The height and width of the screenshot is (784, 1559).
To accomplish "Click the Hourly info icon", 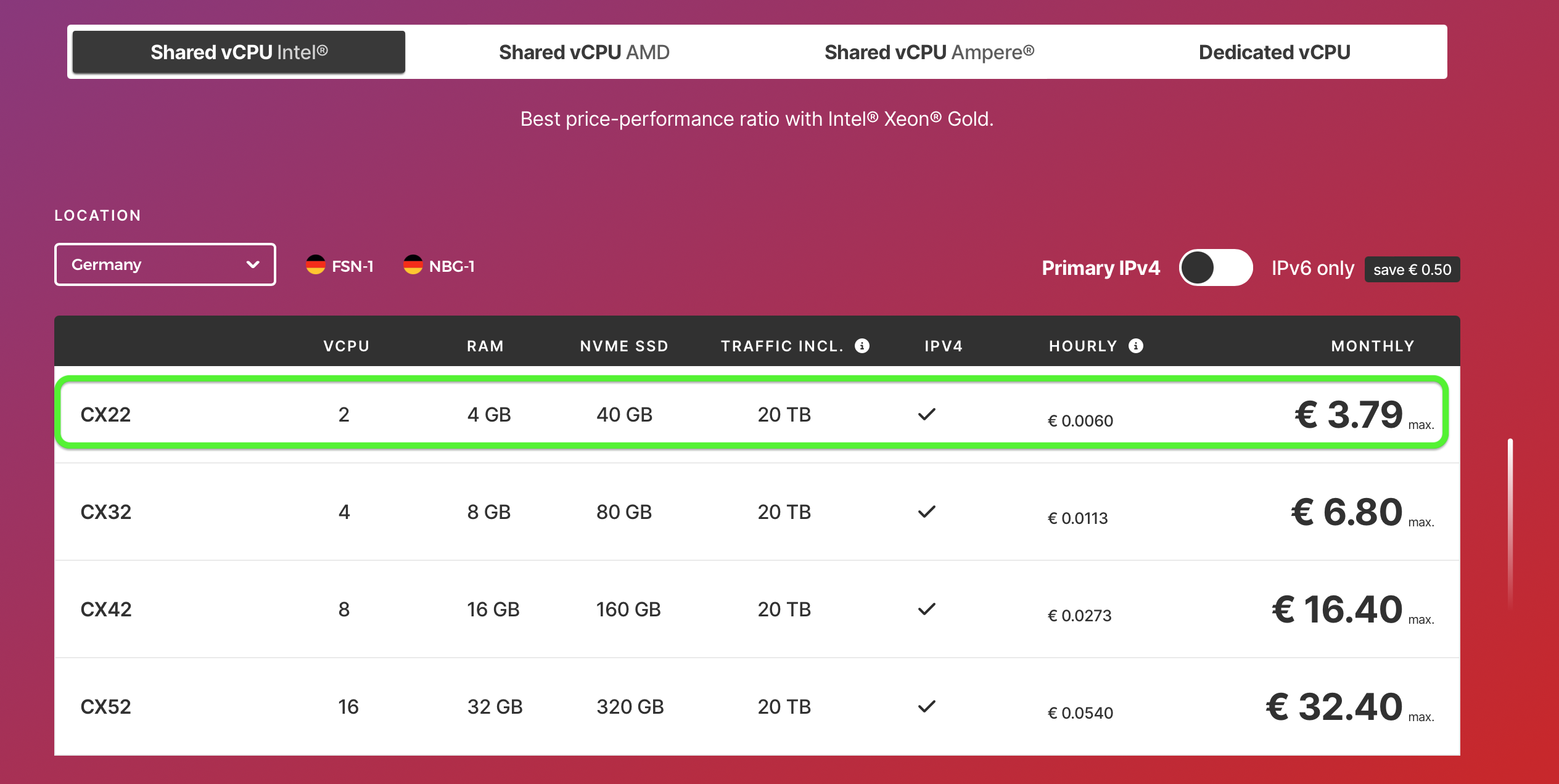I will click(1136, 346).
